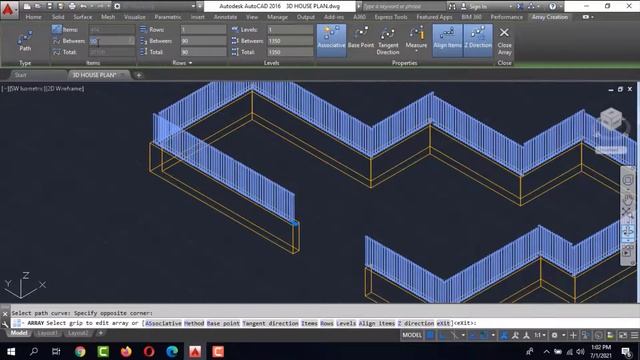Click the Close Array button
640x360 pixels.
504,41
